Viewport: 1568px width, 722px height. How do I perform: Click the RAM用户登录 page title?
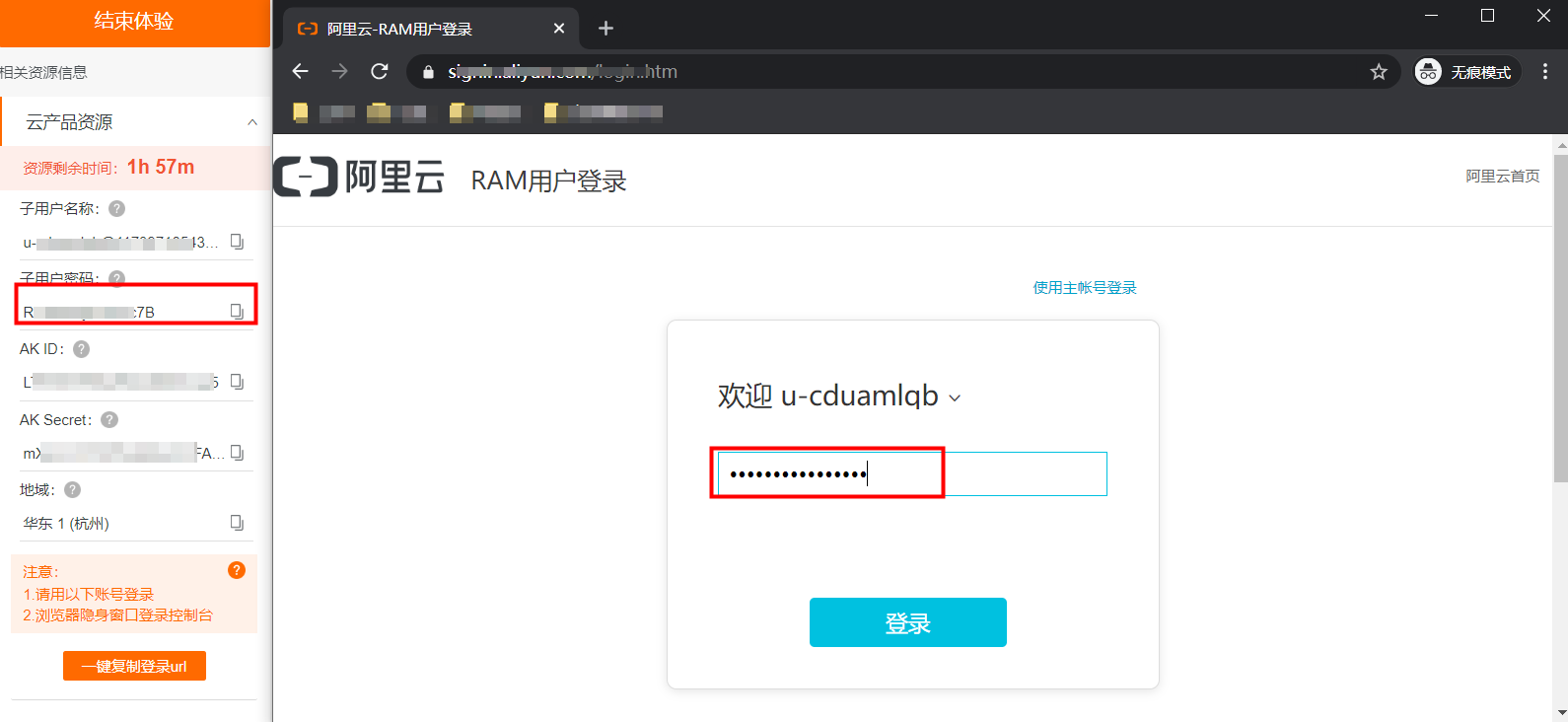[549, 181]
